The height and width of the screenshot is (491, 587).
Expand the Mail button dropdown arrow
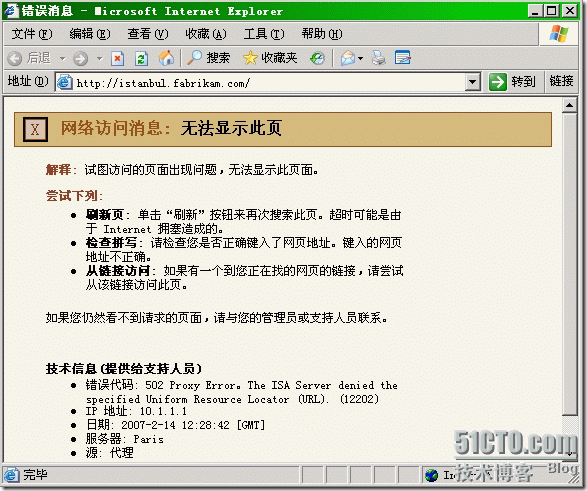[361, 58]
